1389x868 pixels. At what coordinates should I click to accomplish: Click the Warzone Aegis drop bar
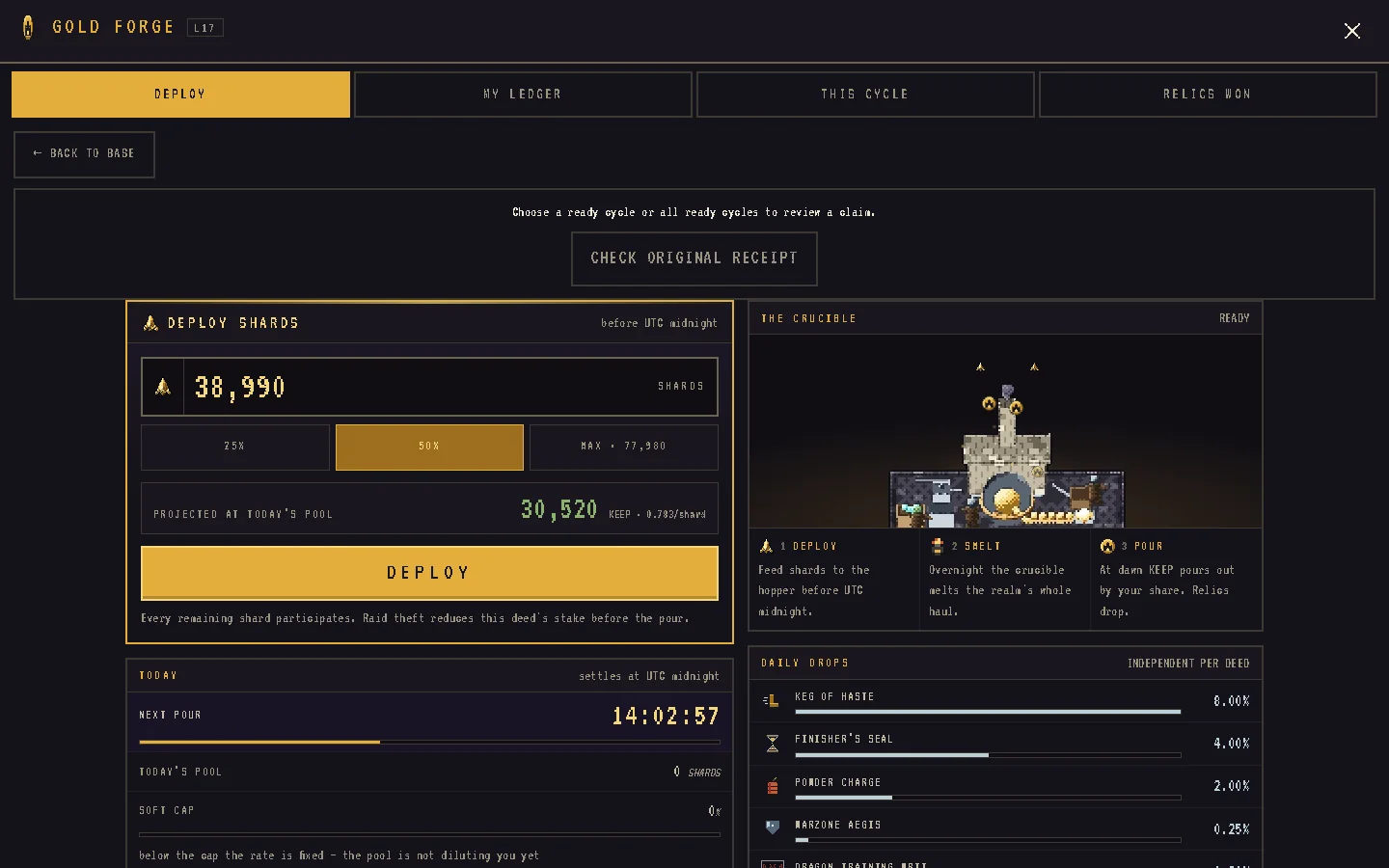click(988, 840)
